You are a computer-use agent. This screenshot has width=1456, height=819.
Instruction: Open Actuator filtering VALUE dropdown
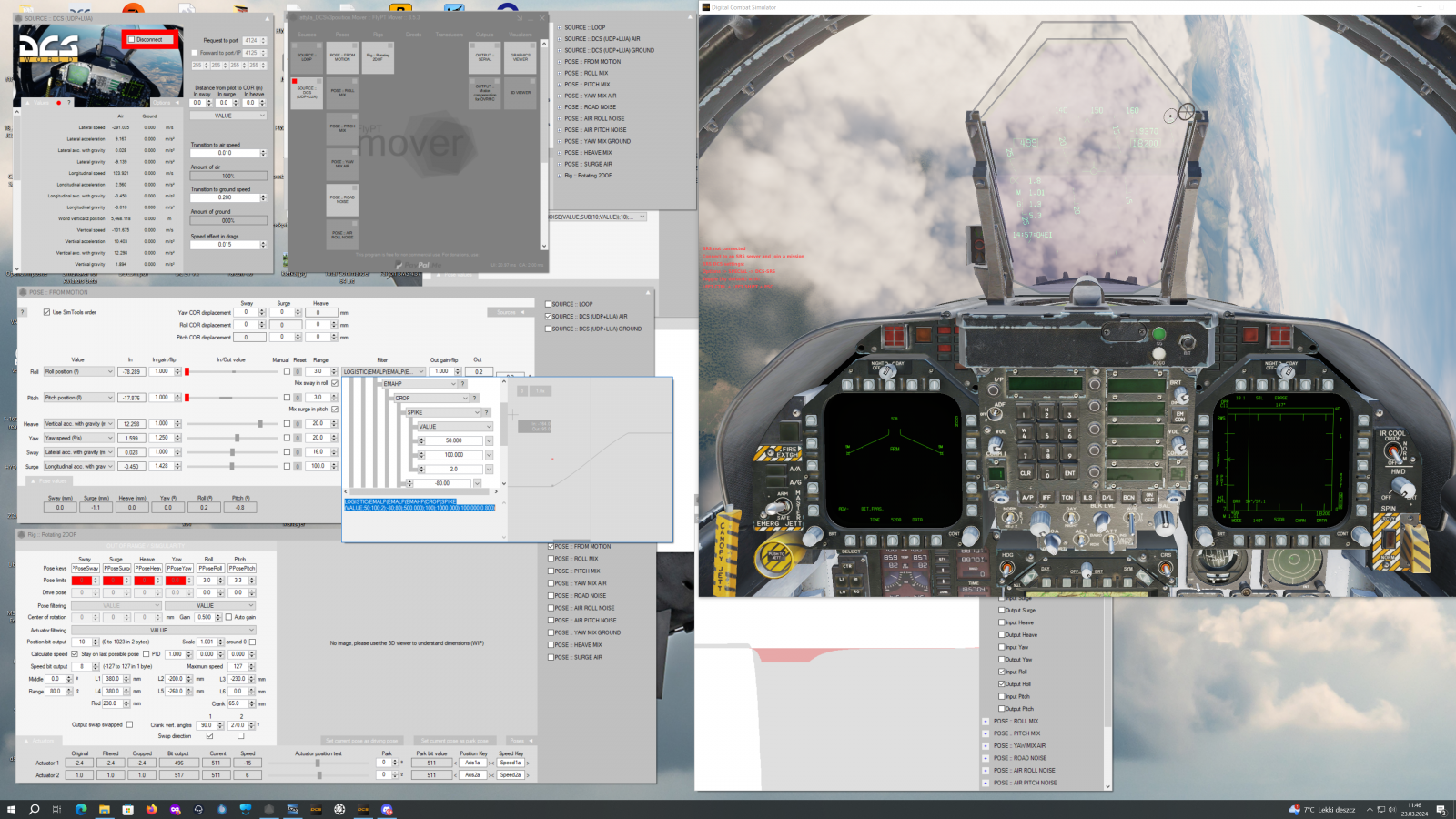(163, 630)
